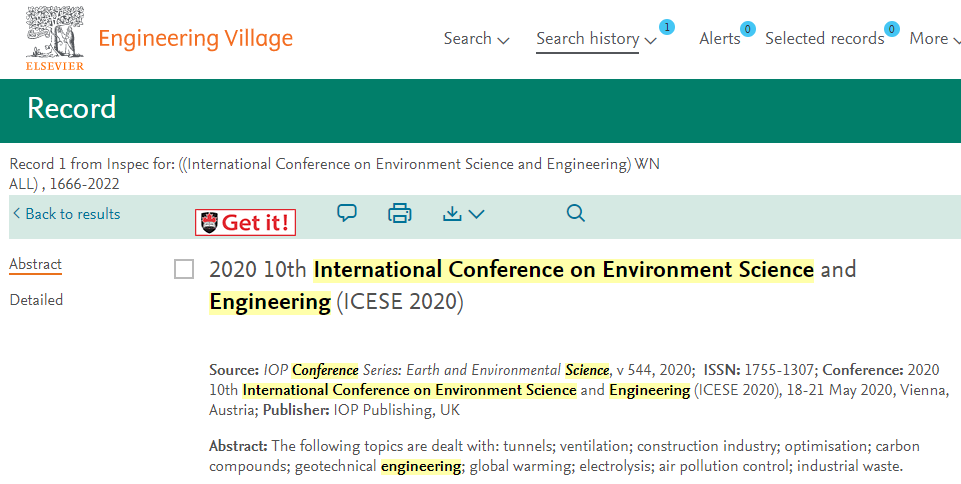Select the Abstract view tab
This screenshot has width=961, height=484.
click(36, 264)
